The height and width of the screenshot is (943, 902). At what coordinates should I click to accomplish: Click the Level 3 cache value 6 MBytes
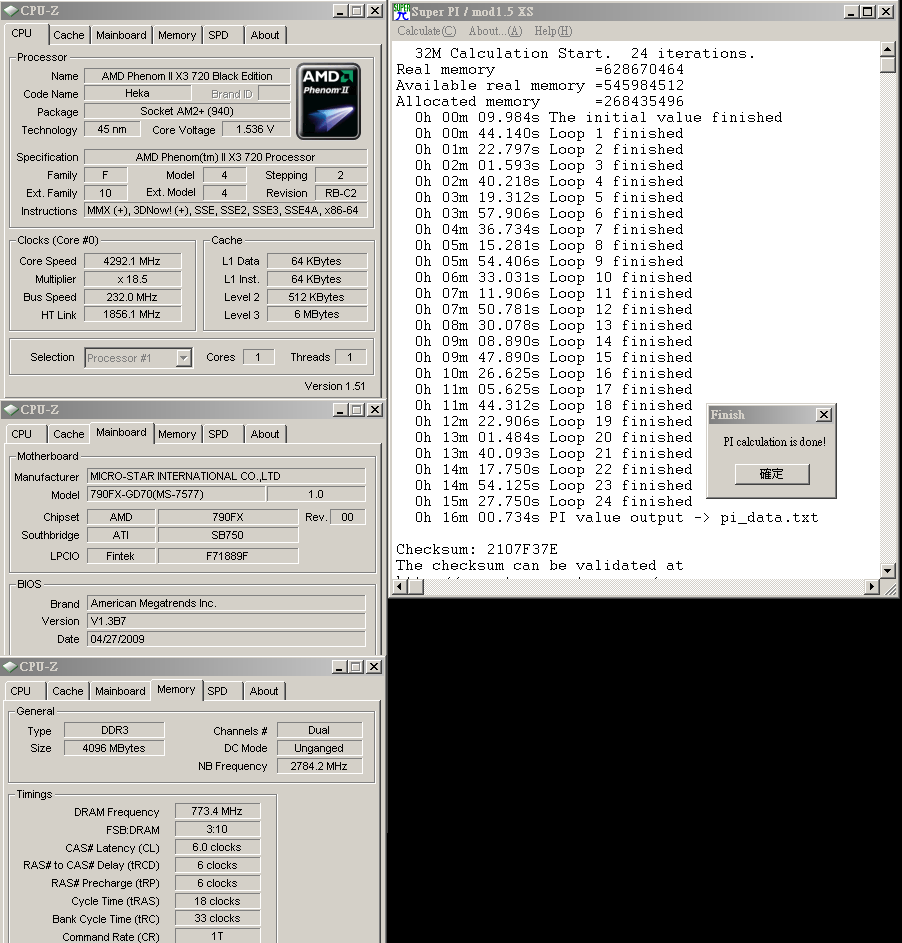[317, 314]
